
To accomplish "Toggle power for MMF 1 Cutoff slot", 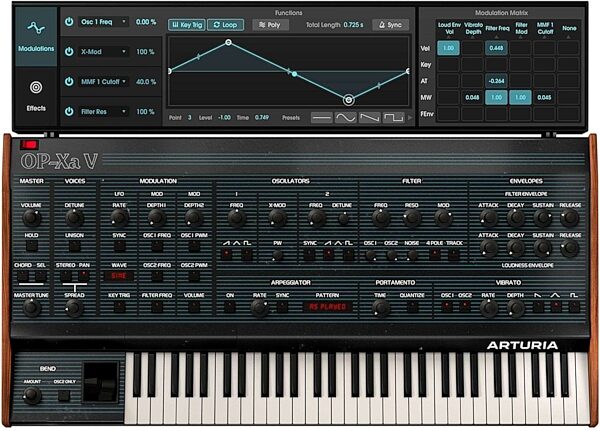I will 69,82.
